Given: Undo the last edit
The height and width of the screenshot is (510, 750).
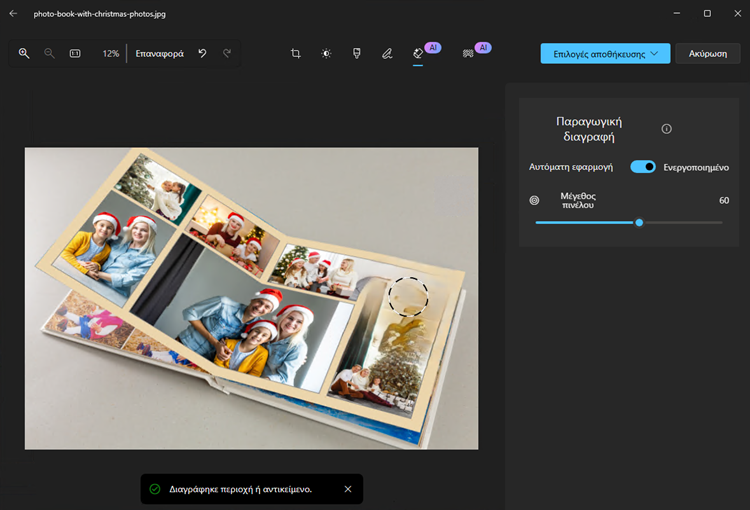Looking at the screenshot, I should [x=203, y=53].
